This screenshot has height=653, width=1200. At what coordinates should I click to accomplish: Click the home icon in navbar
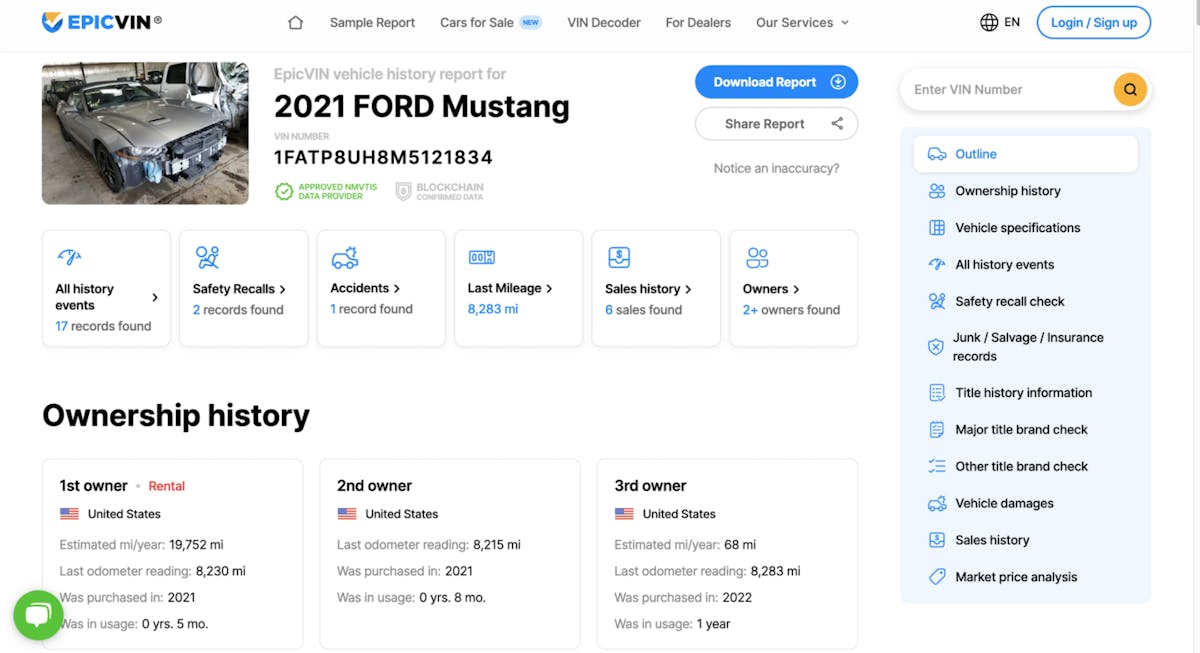pos(295,22)
